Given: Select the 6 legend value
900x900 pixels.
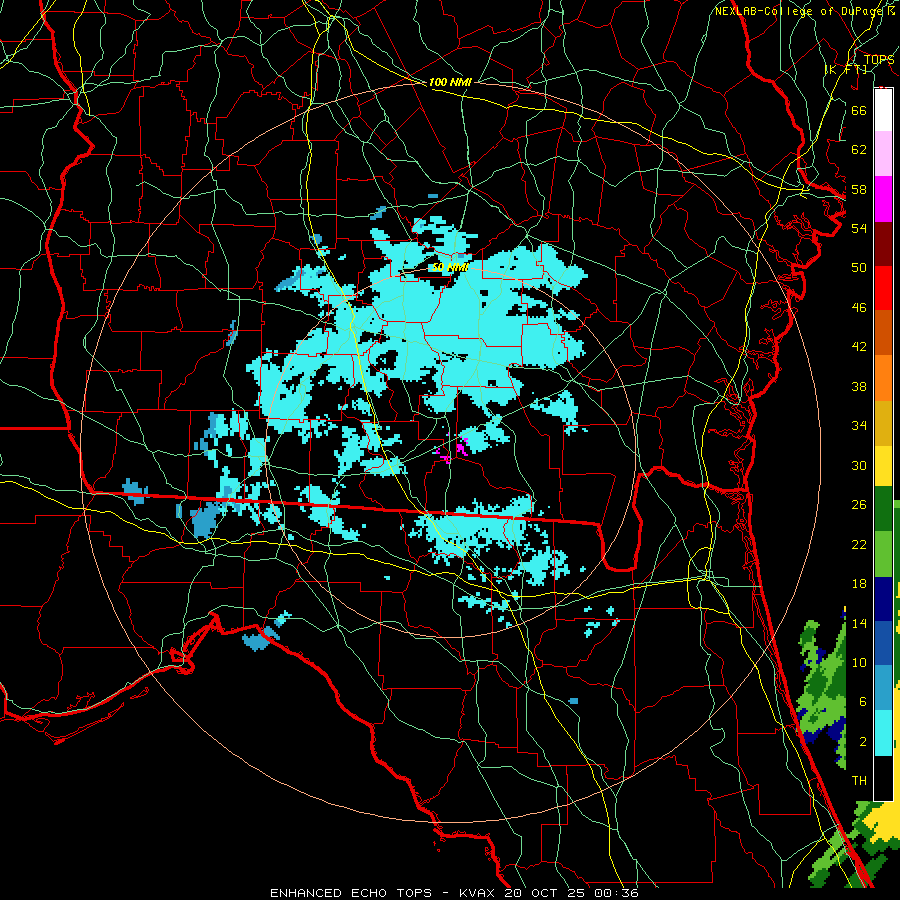Looking at the screenshot, I should (x=862, y=702).
